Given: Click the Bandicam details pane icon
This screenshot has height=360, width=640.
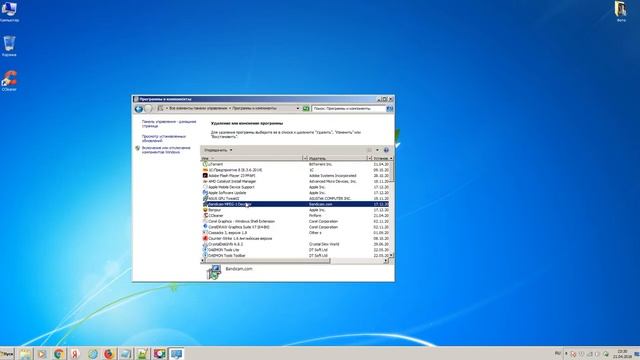Looking at the screenshot, I should (x=214, y=272).
